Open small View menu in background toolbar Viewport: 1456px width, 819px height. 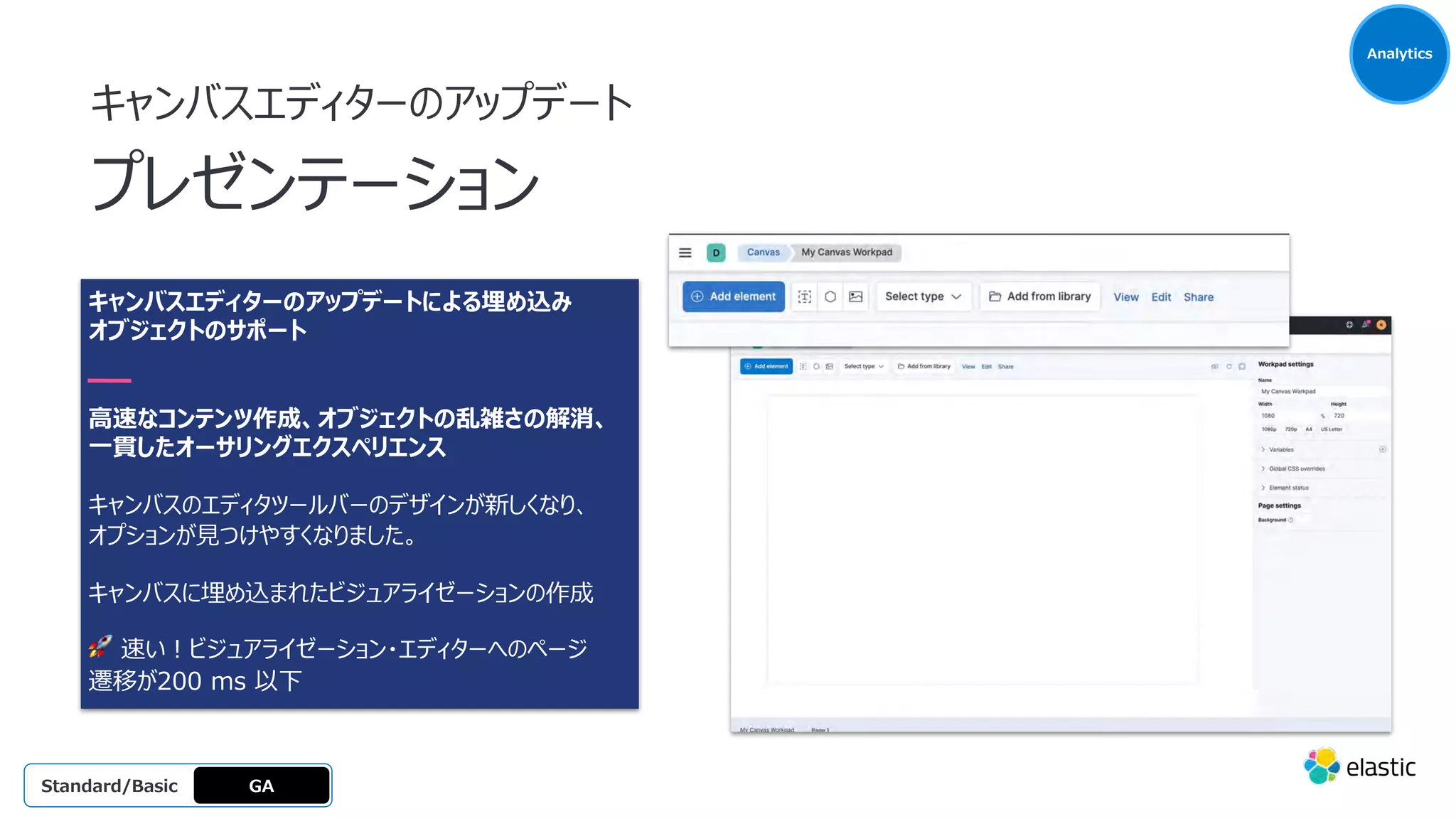(968, 367)
